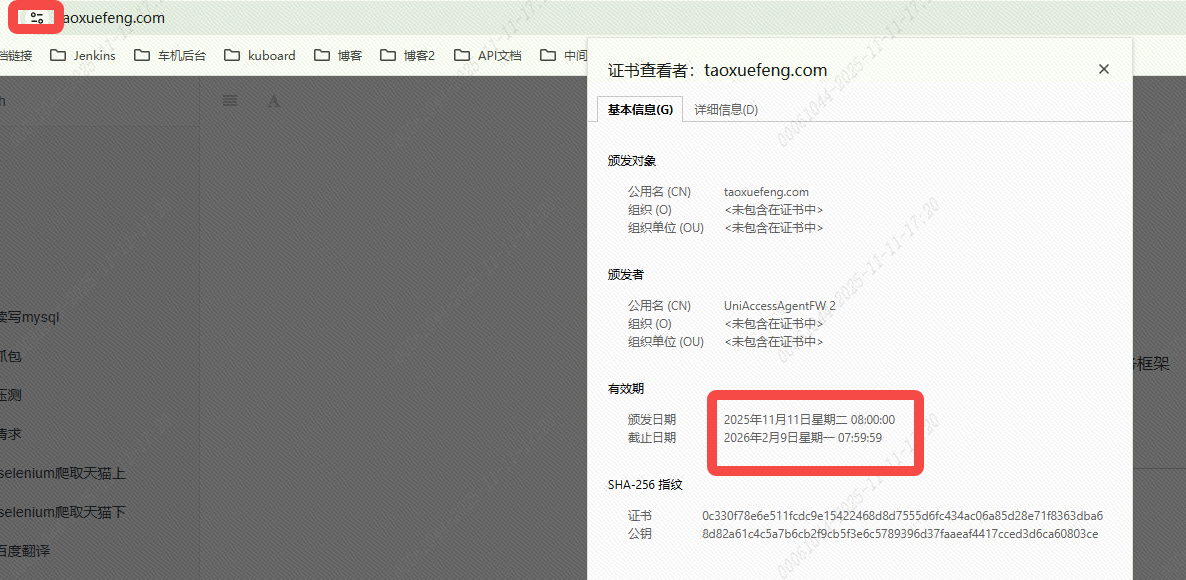Image resolution: width=1186 pixels, height=580 pixels.
Task: Click the site information icon in address bar
Action: pos(37,18)
